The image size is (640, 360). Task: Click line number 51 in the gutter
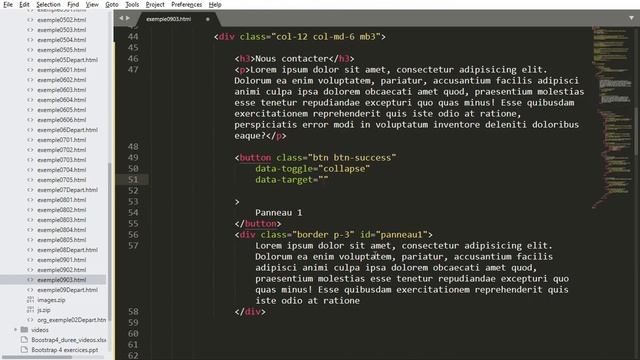pyautogui.click(x=133, y=180)
